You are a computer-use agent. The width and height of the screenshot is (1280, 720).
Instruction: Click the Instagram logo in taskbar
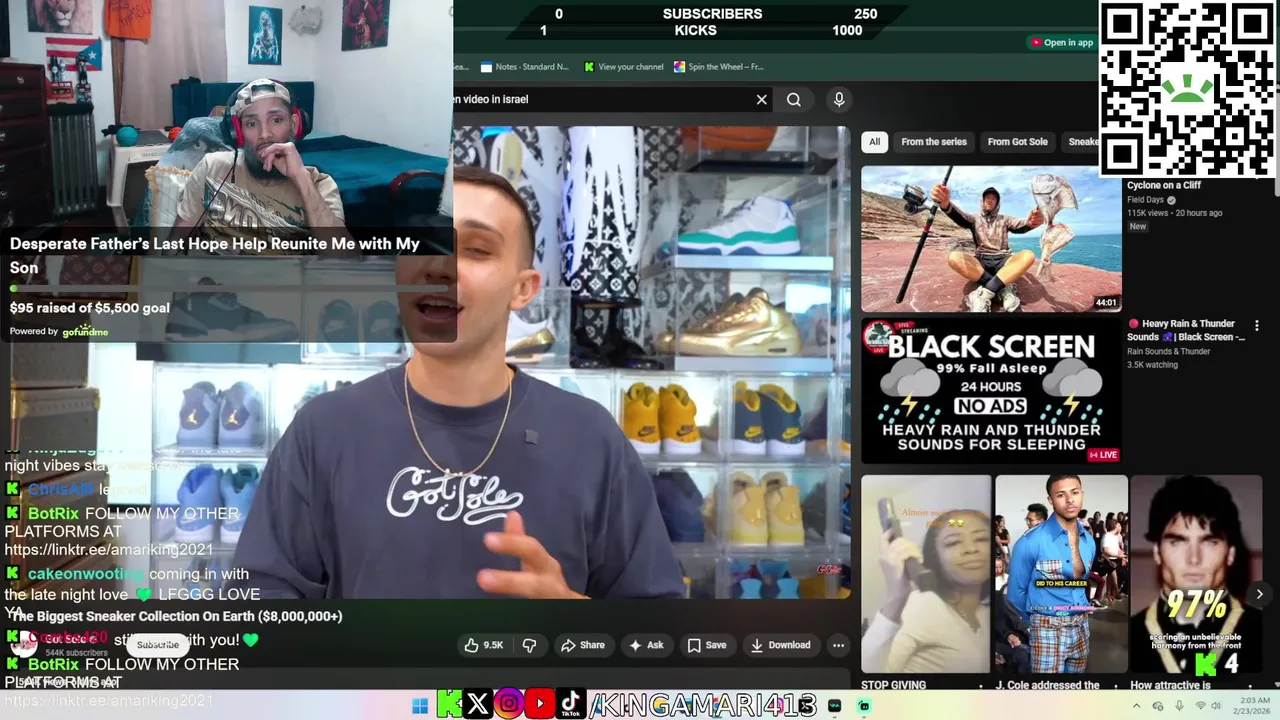click(x=509, y=705)
